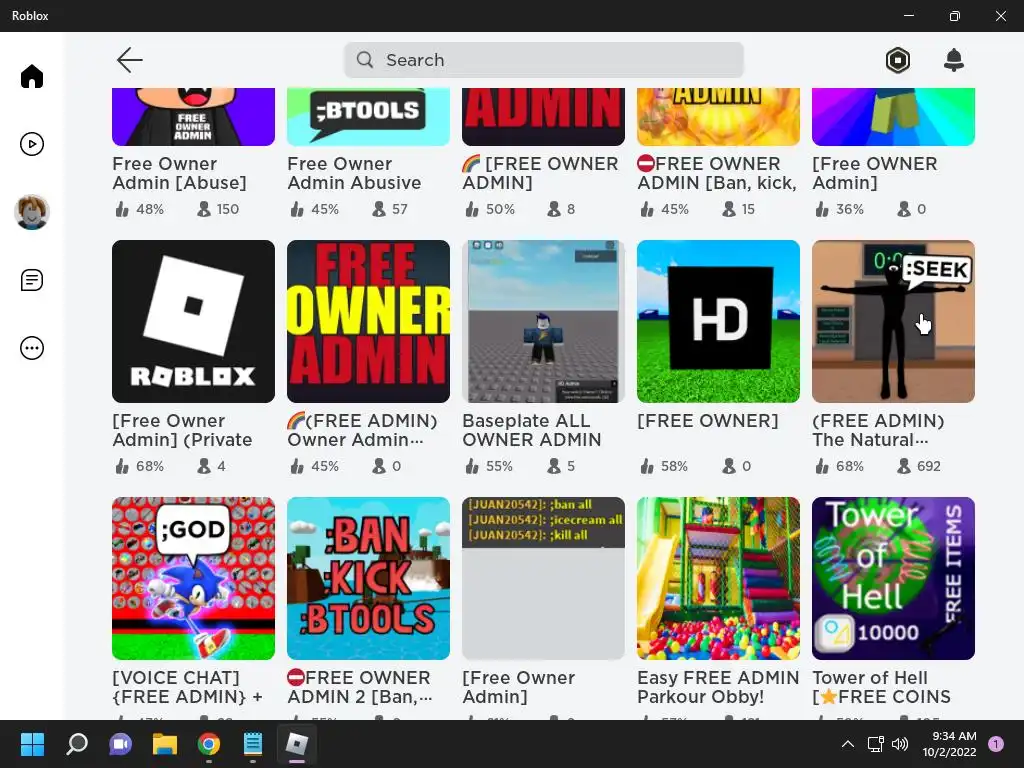Click FREE OWNER ADMIN 2 [Ban, title
This screenshot has height=768, width=1024.
click(360, 687)
